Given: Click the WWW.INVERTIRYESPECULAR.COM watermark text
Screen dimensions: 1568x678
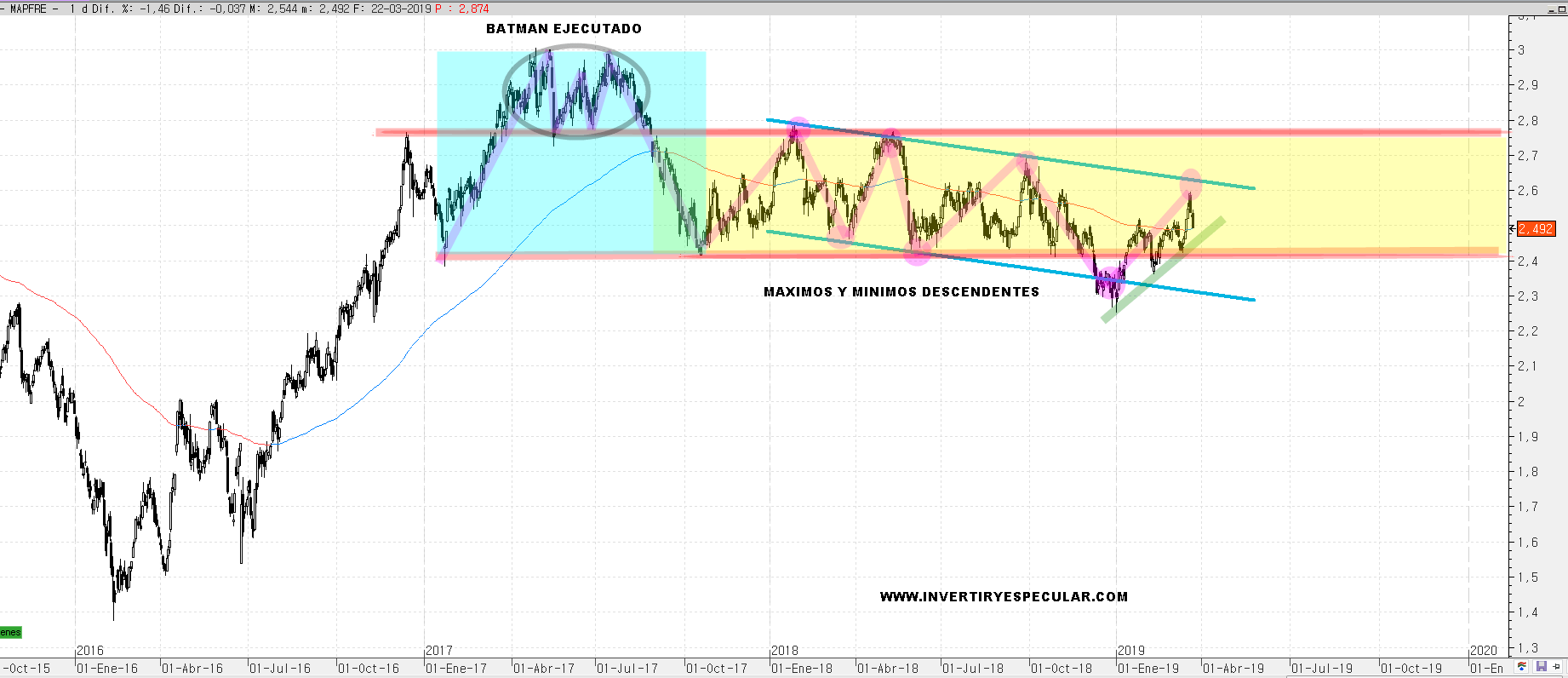Looking at the screenshot, I should click(1004, 597).
